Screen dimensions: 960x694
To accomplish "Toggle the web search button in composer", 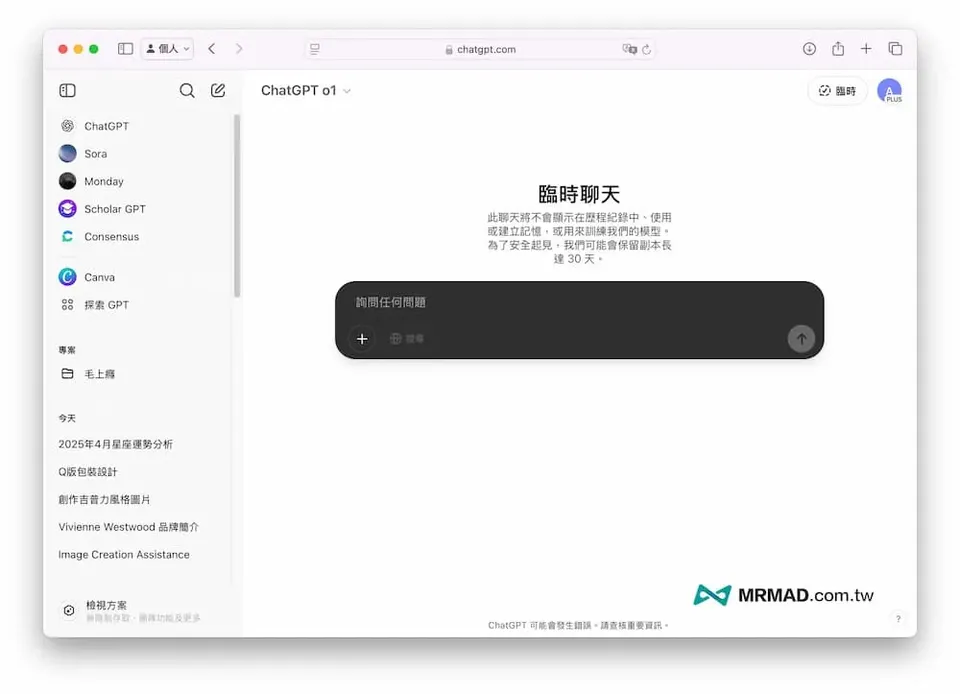I will (x=407, y=338).
